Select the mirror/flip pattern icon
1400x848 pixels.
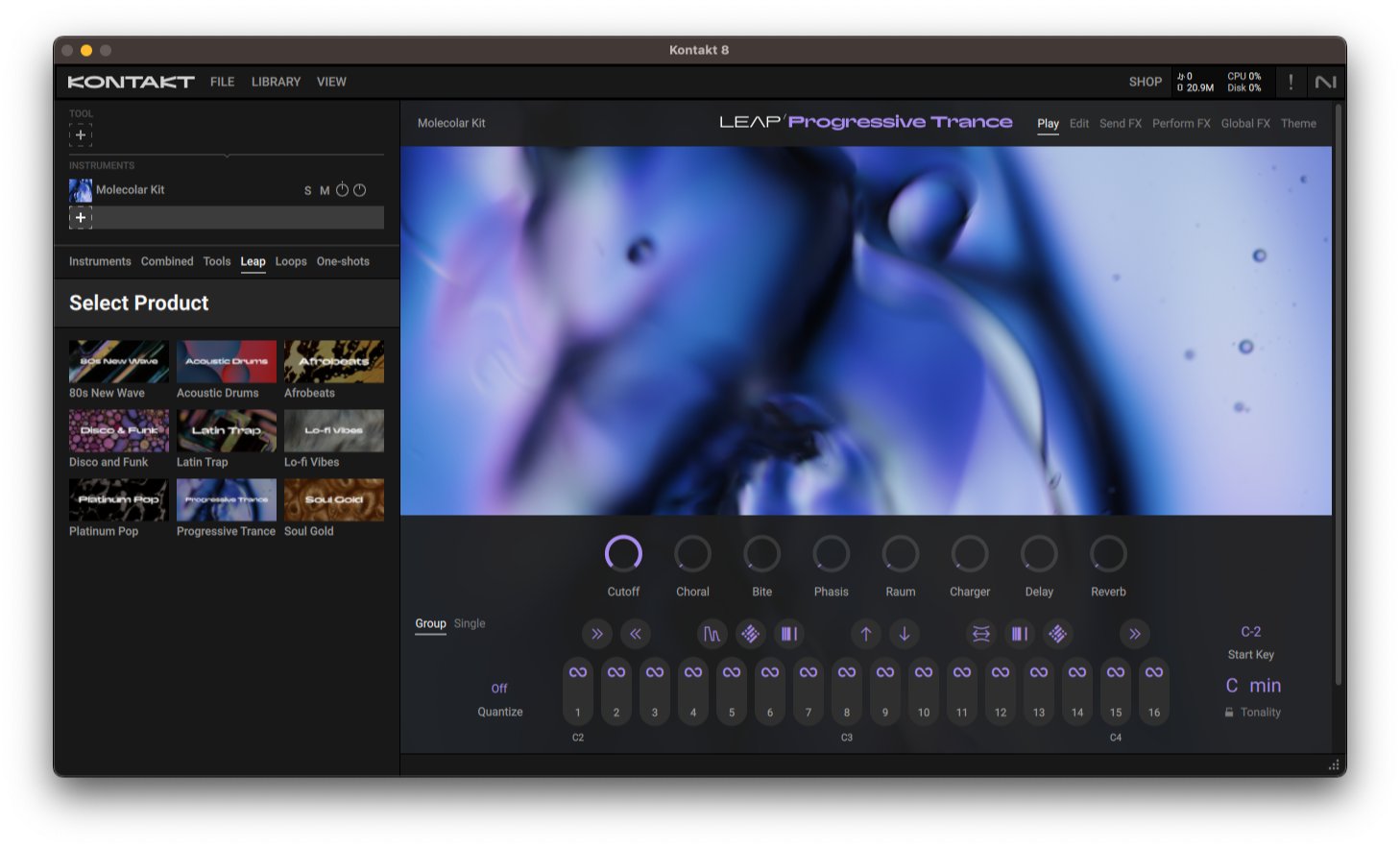pyautogui.click(x=980, y=634)
